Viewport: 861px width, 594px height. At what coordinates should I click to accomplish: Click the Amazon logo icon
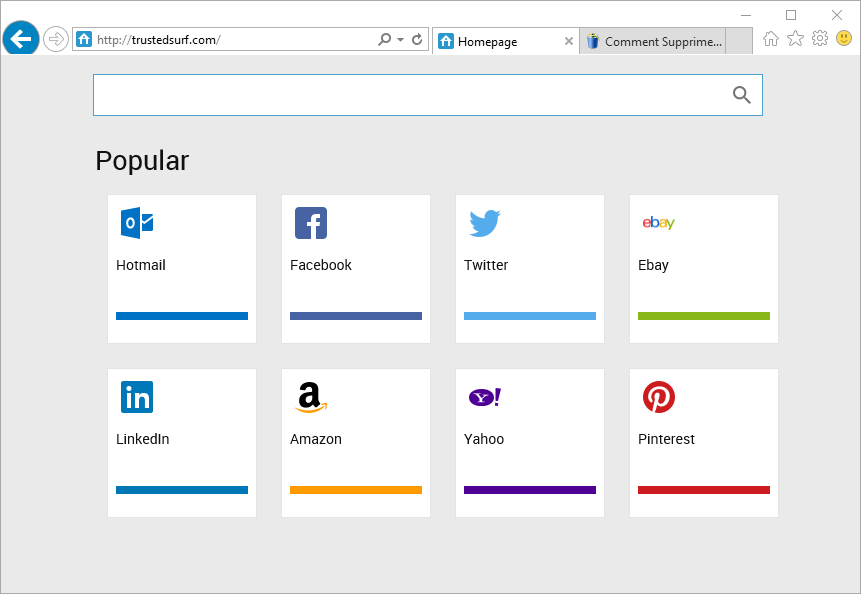(x=311, y=397)
